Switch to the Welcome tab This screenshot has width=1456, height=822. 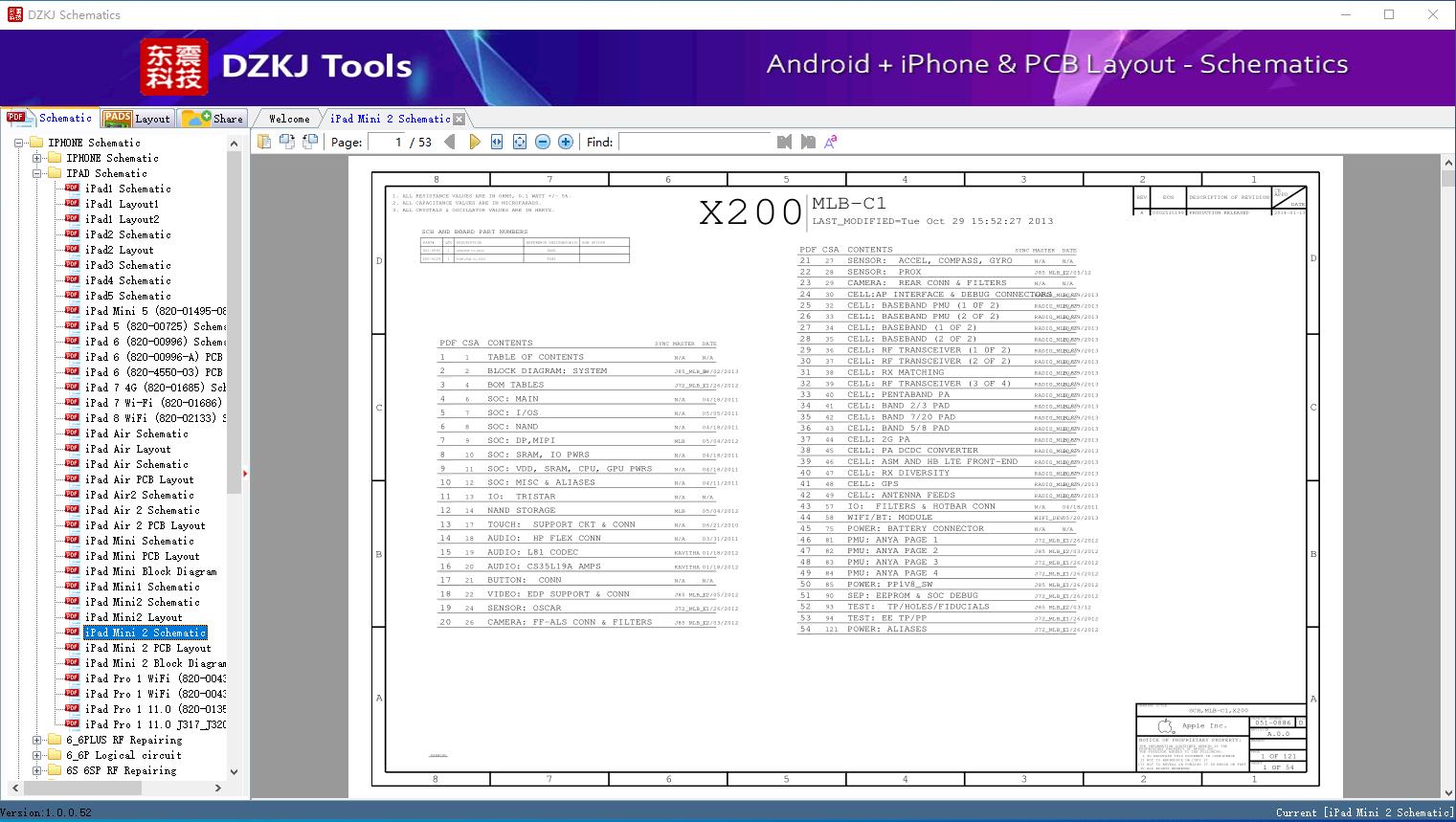[288, 119]
